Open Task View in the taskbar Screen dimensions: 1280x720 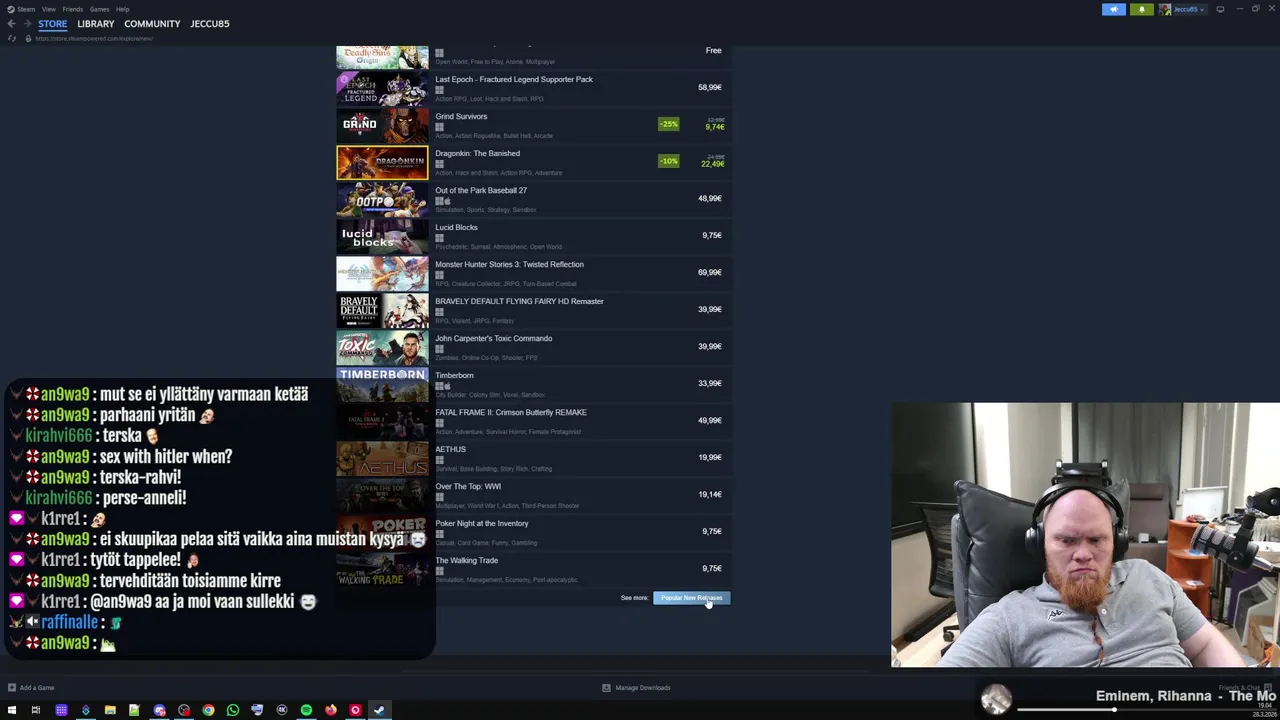36,710
